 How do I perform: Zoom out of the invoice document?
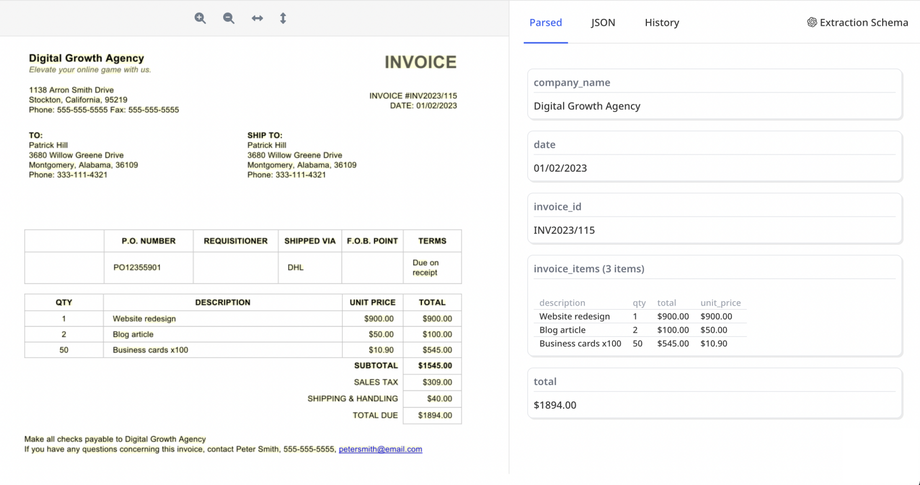click(228, 18)
